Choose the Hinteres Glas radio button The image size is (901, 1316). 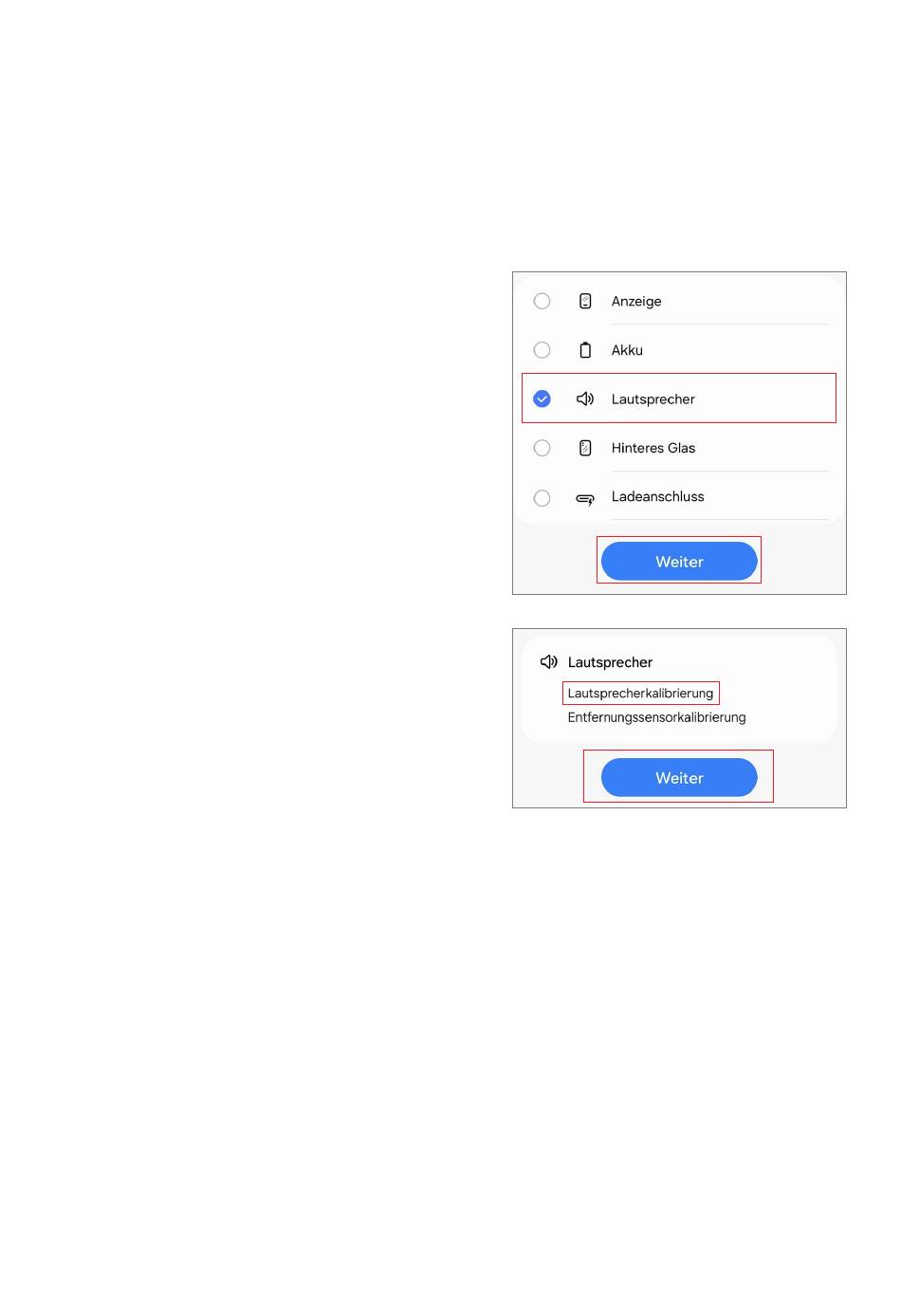click(542, 448)
